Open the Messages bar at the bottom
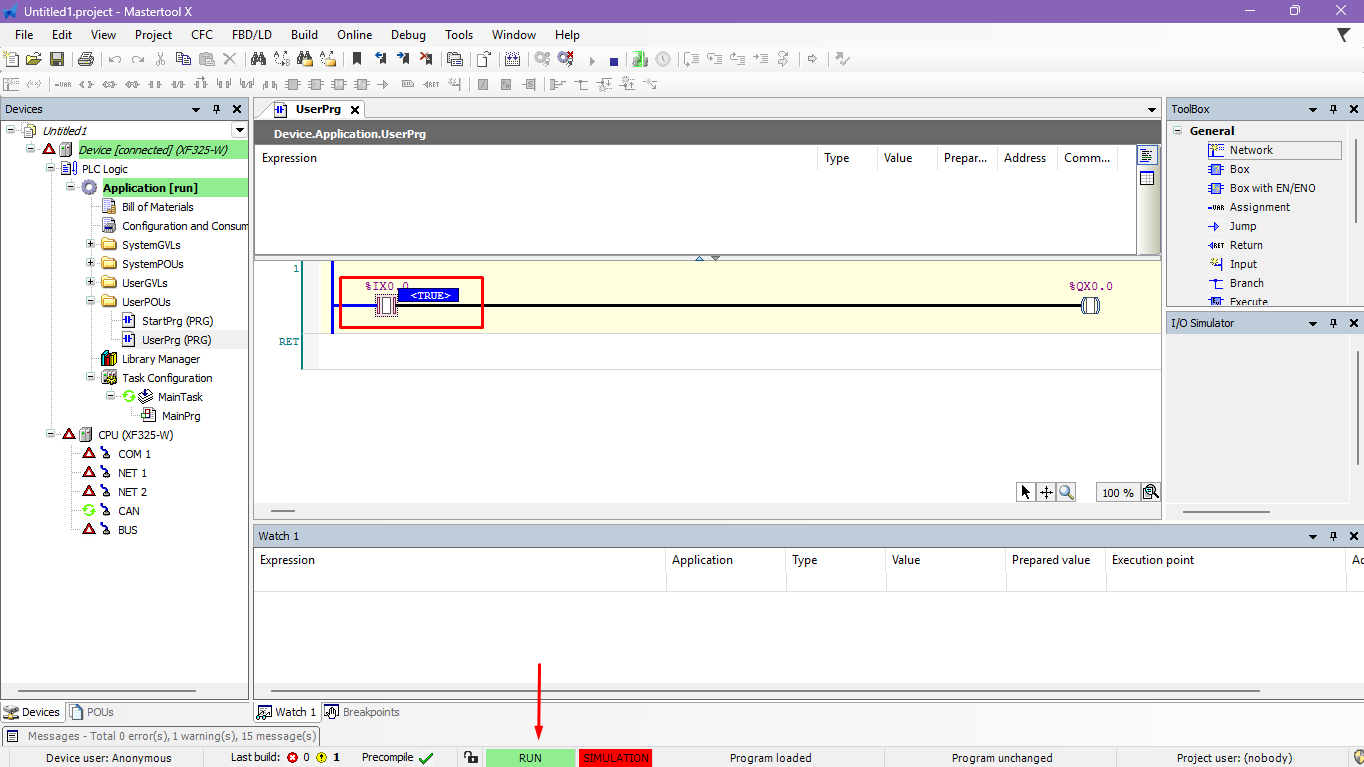 (x=160, y=736)
